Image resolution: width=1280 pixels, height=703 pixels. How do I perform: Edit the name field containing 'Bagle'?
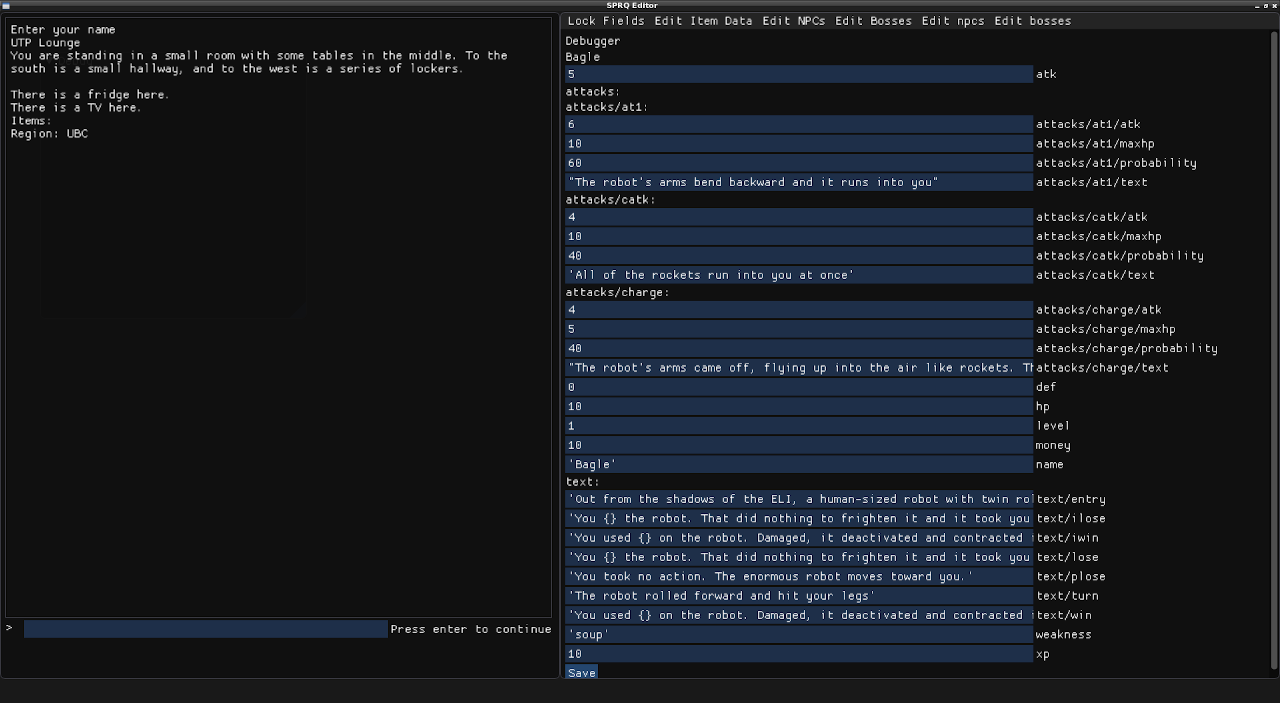tap(798, 465)
